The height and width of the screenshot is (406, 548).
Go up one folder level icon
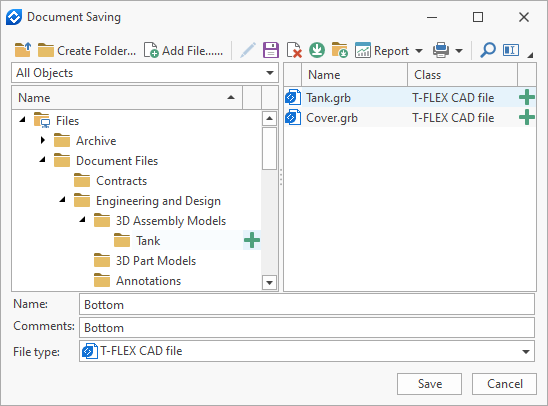(x=23, y=50)
